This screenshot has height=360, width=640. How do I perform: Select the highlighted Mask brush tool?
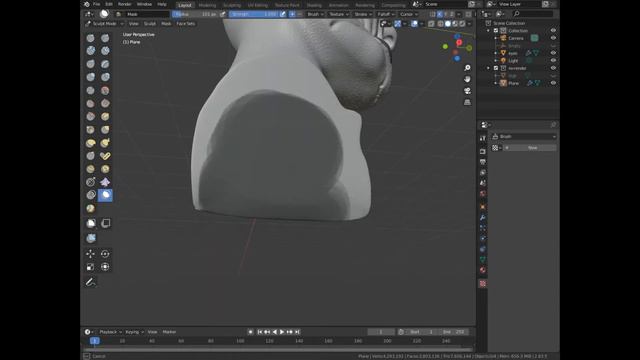click(x=105, y=195)
